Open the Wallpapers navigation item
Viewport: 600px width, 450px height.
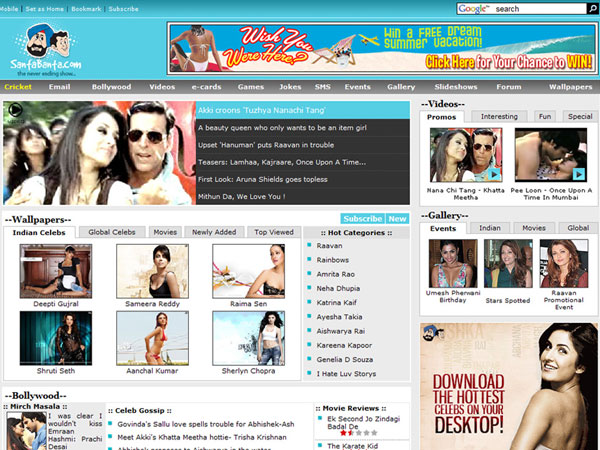(571, 87)
